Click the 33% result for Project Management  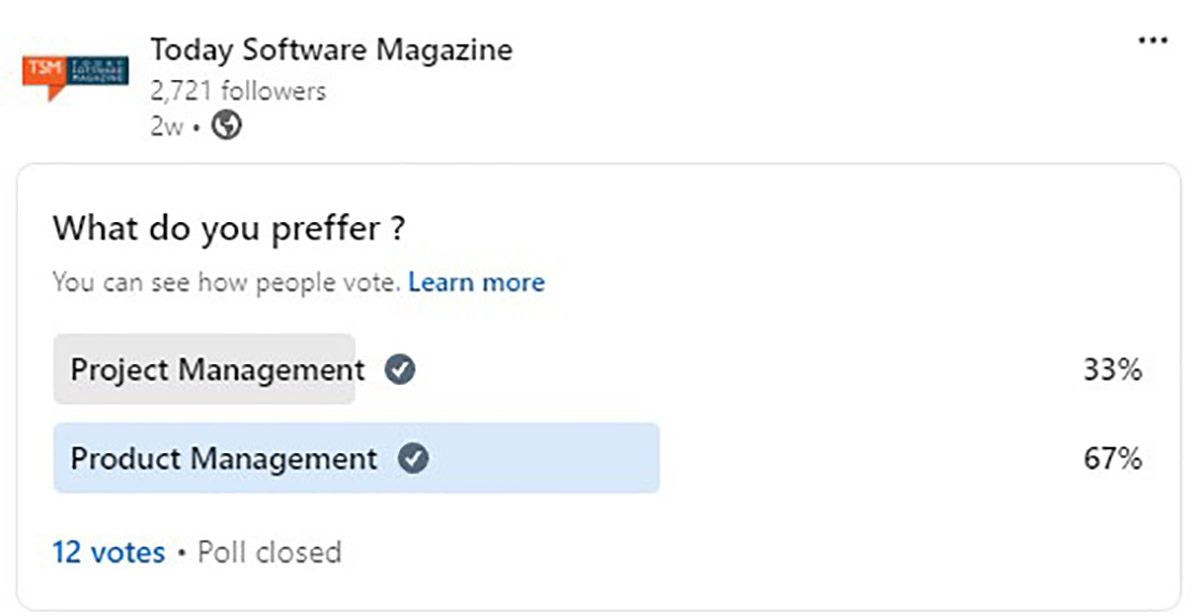1112,370
